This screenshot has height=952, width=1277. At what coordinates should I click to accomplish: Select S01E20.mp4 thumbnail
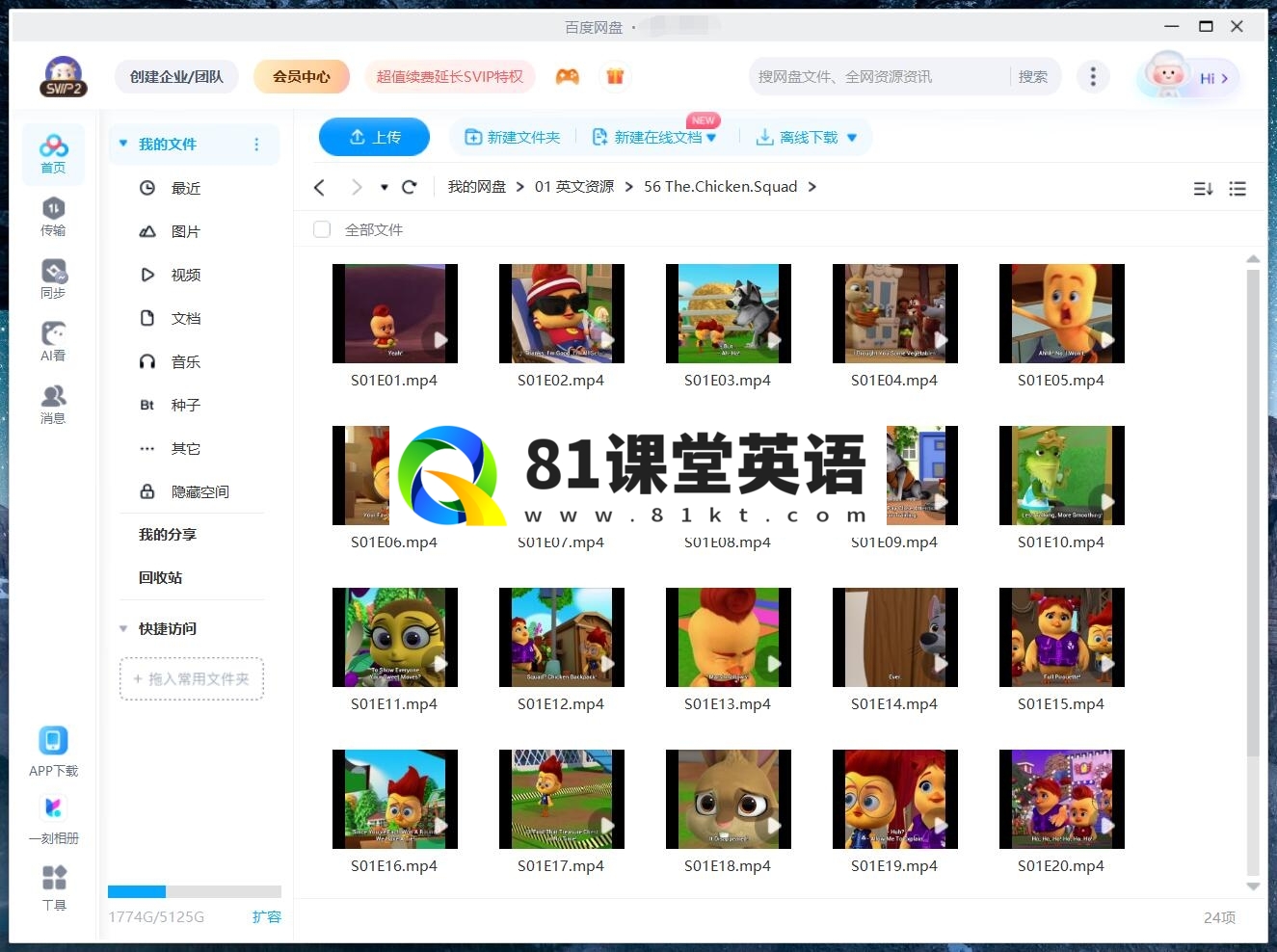[1062, 799]
